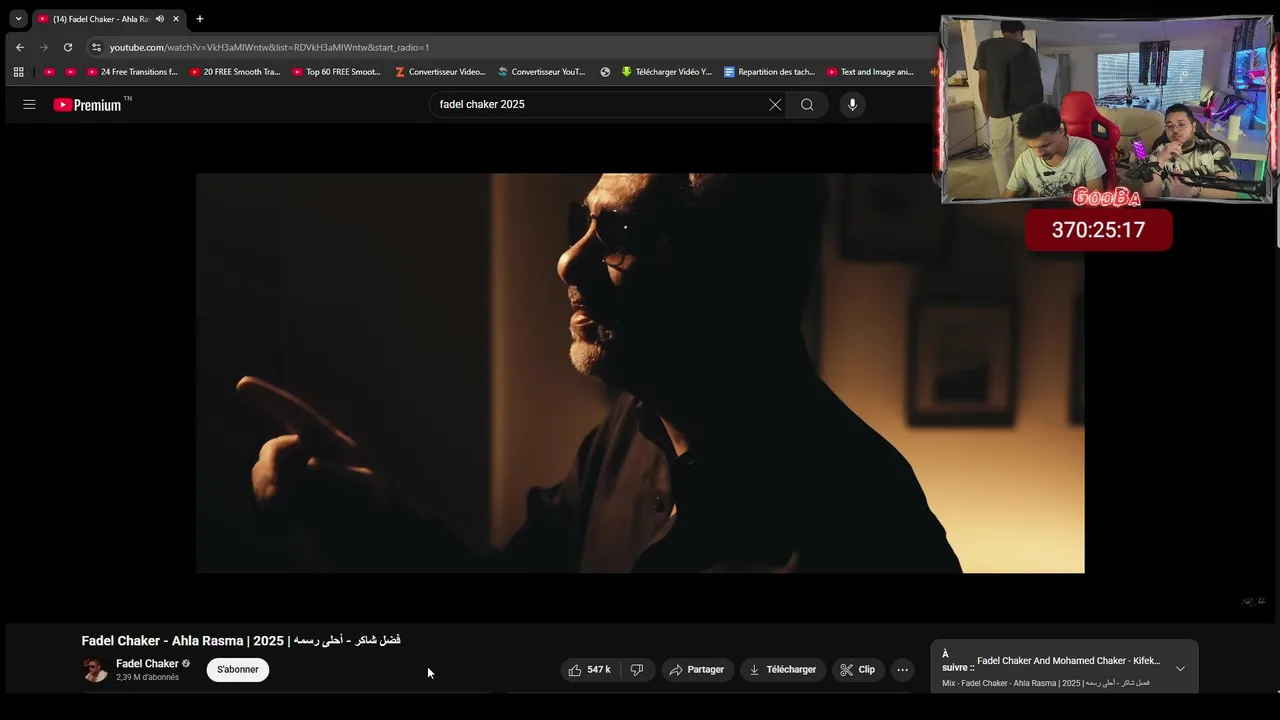
Task: Click the video title Fadel Chaker - Ahla Rasma
Action: pos(241,640)
